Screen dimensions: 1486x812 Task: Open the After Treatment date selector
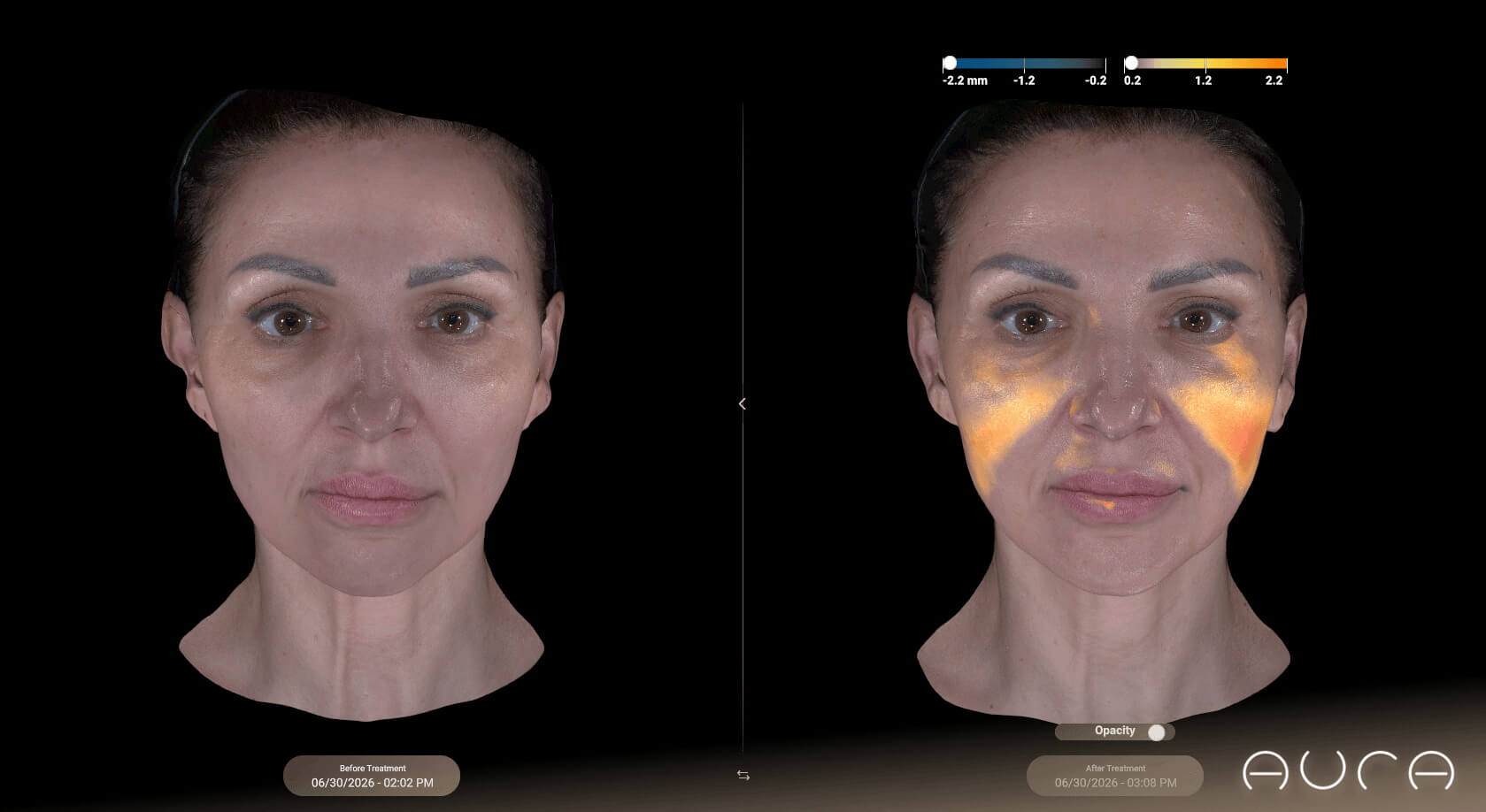coord(1115,776)
